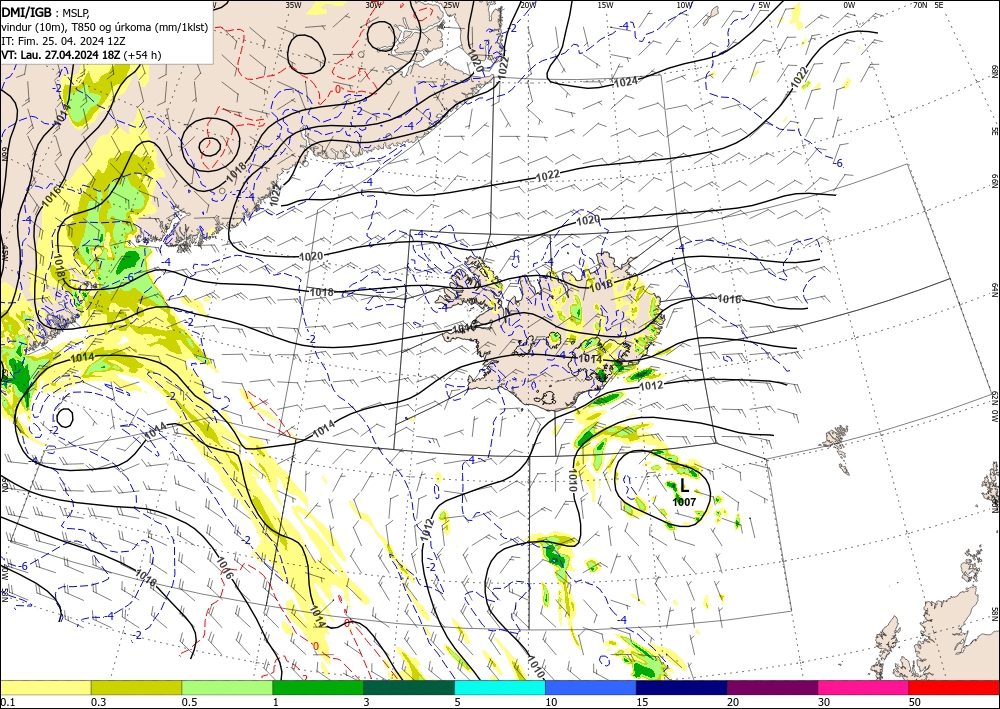
Task: Click the '30' legend value
Action: coord(824,702)
